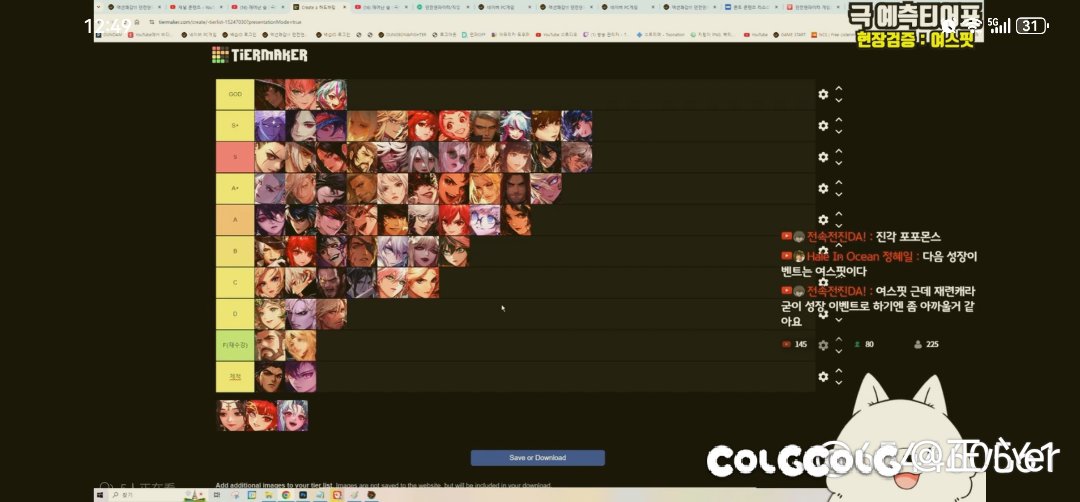Select the yellow GOD tier label
This screenshot has height=502, width=1080.
(x=235, y=94)
